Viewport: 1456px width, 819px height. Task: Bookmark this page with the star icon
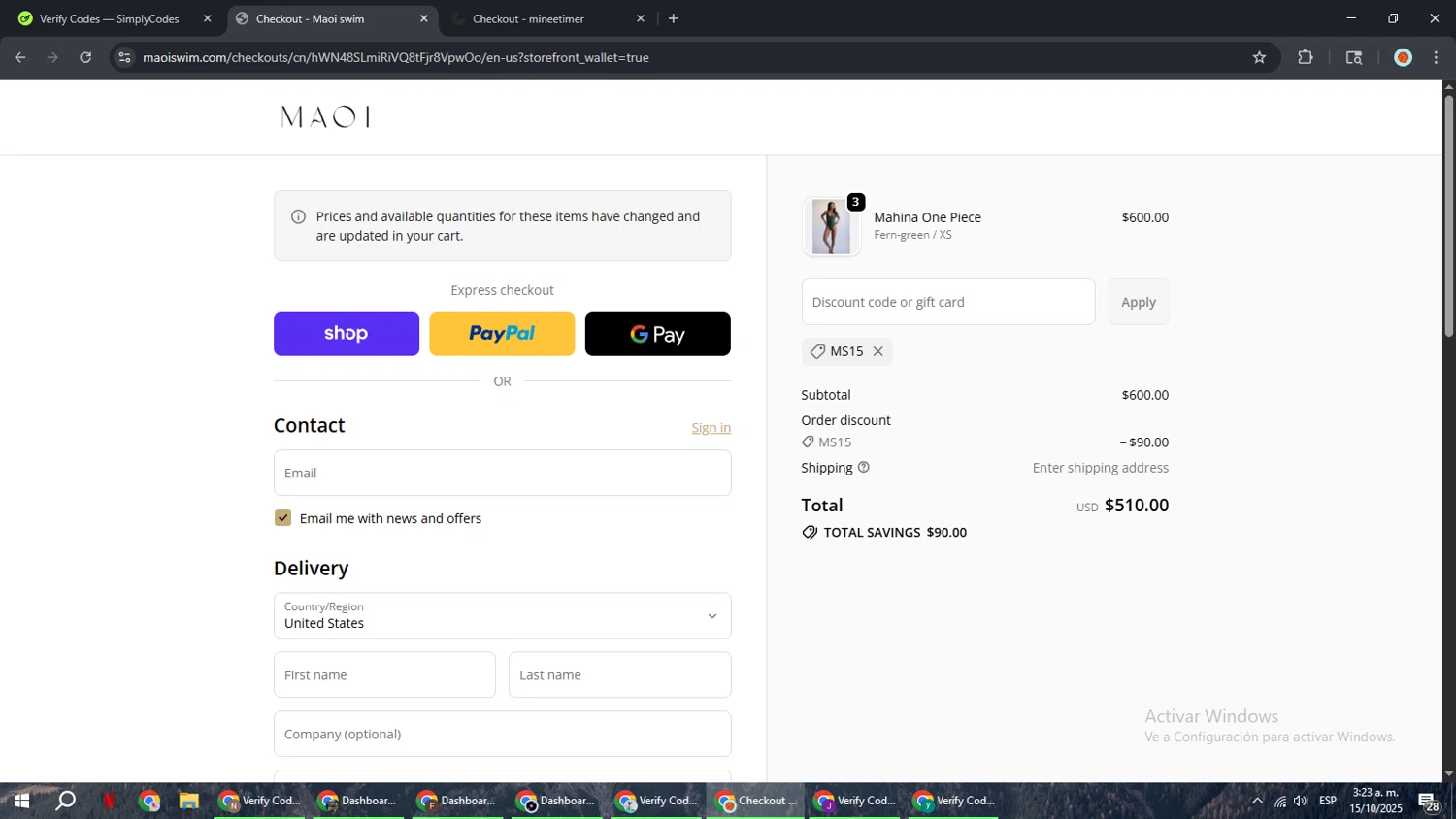tap(1259, 57)
